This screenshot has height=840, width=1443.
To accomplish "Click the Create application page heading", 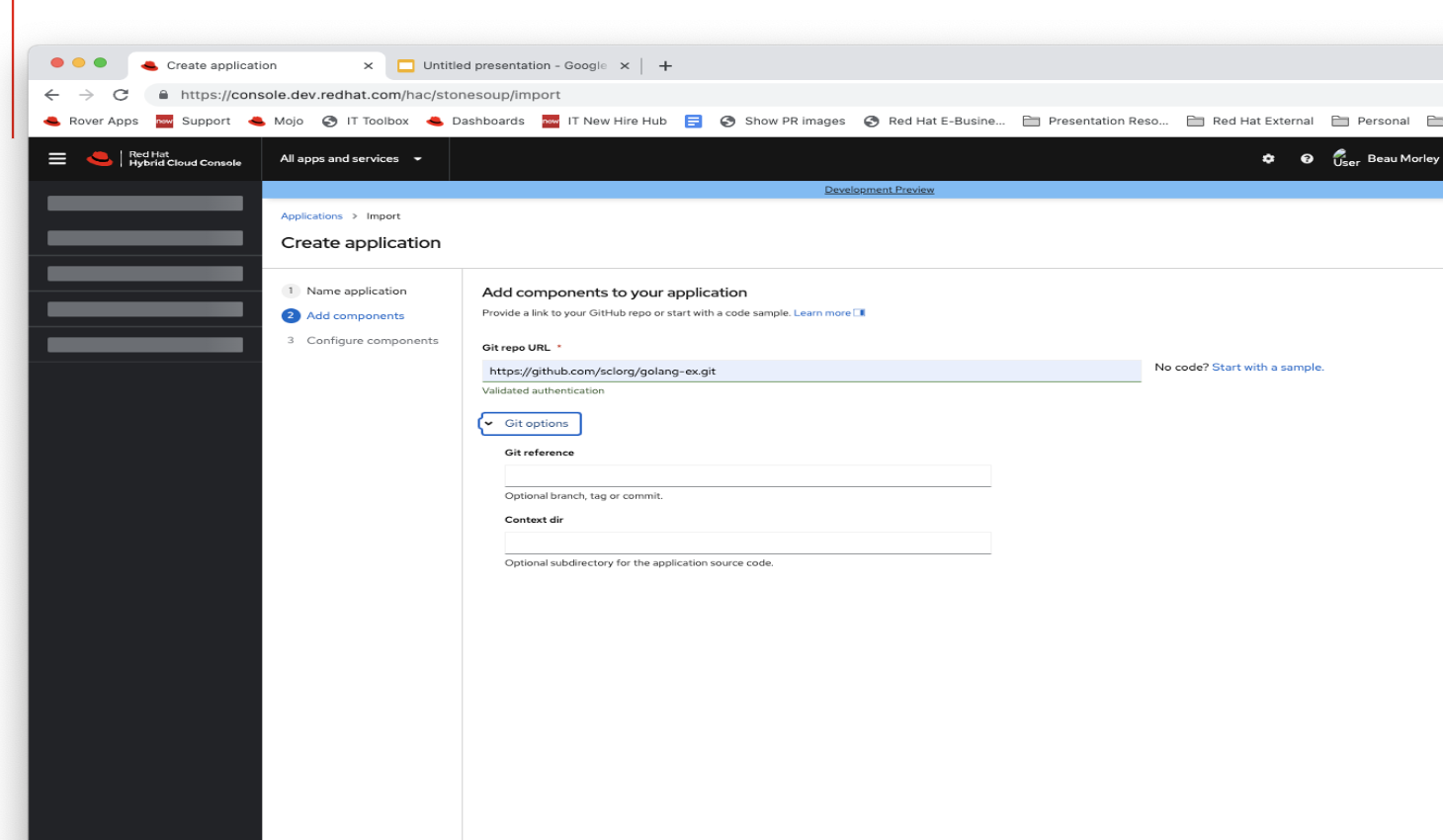I will tap(361, 243).
